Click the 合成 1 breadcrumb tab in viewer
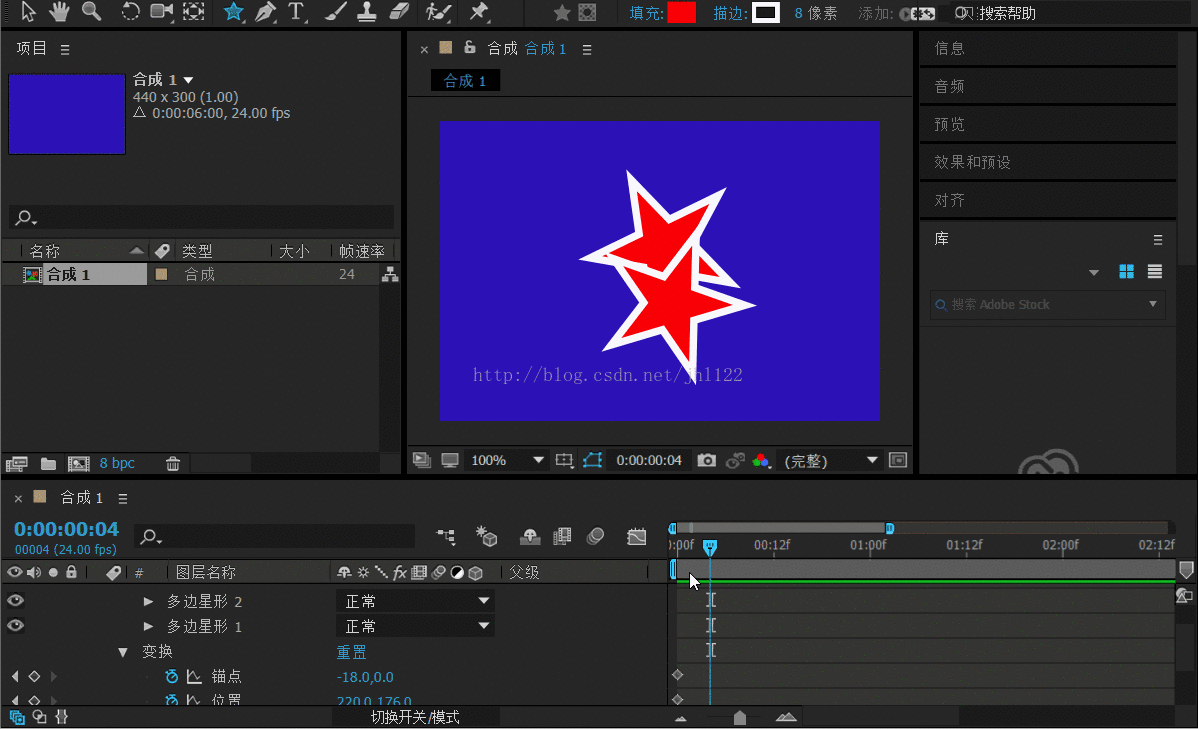 [x=465, y=80]
